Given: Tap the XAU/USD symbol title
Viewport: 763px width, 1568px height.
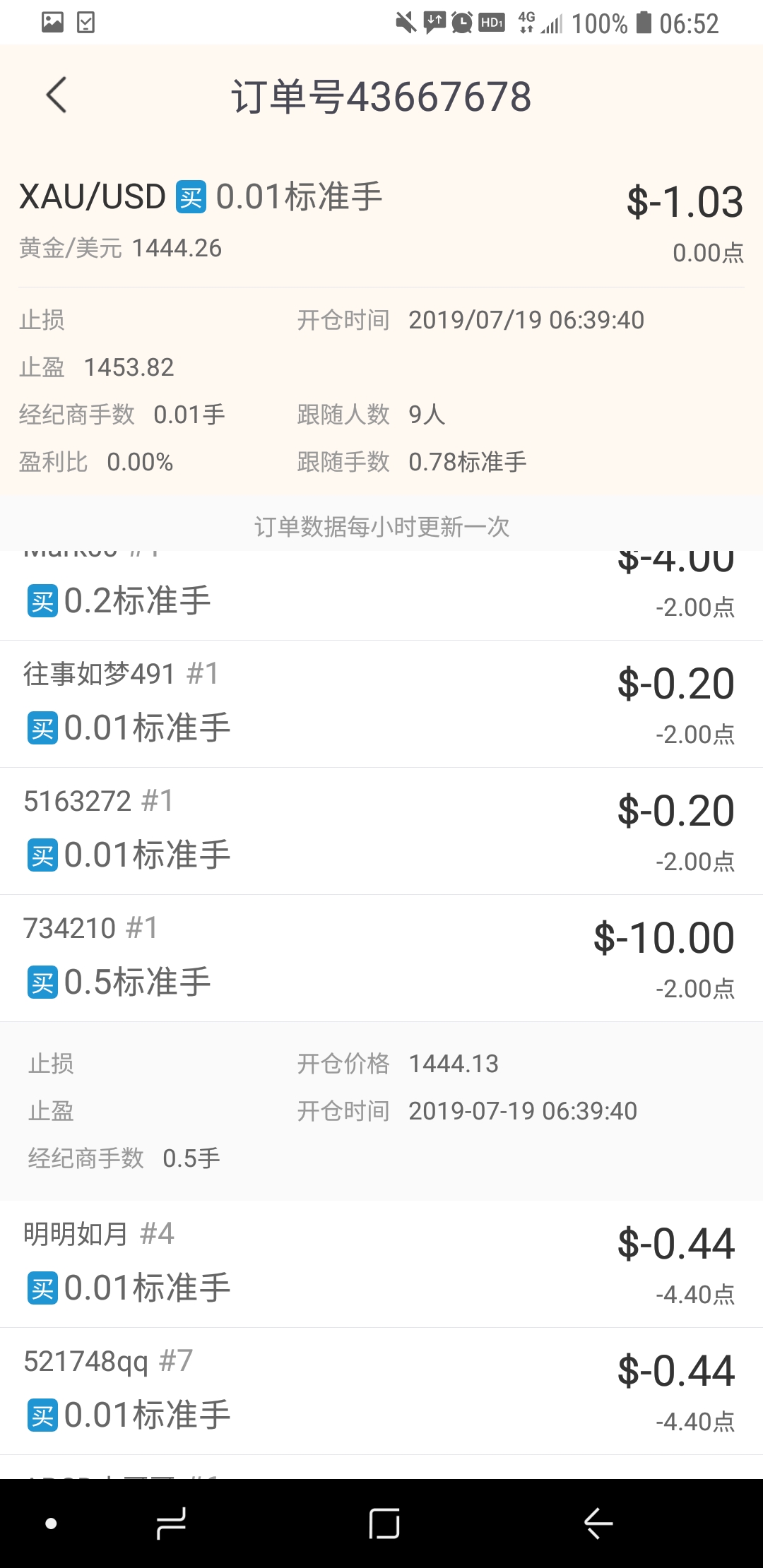Looking at the screenshot, I should coord(93,197).
